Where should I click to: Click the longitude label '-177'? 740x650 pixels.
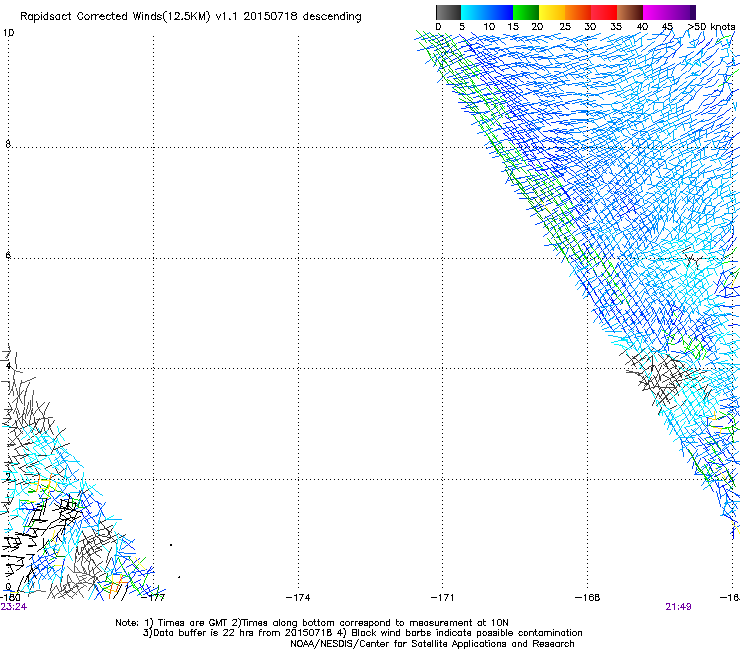[x=153, y=598]
